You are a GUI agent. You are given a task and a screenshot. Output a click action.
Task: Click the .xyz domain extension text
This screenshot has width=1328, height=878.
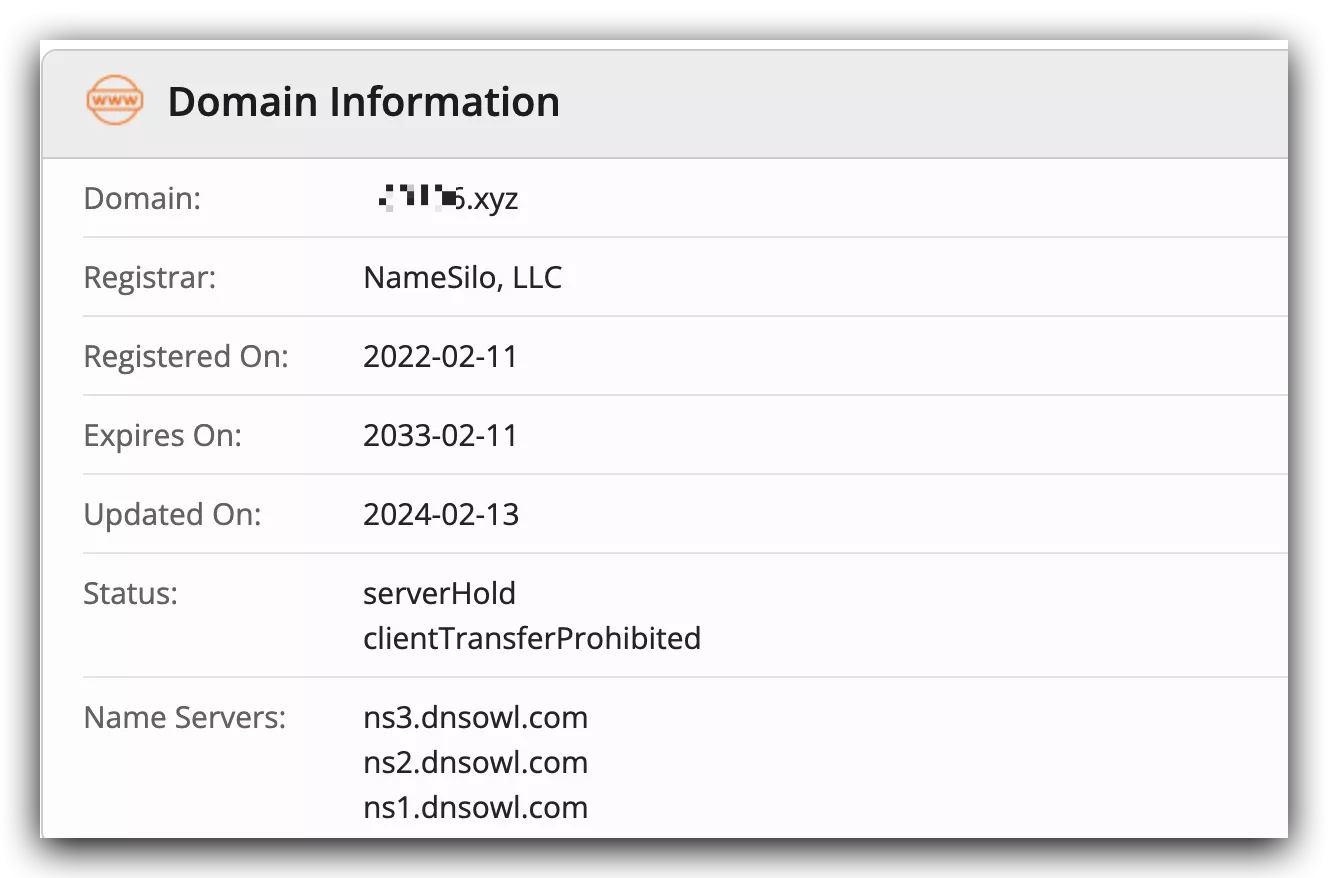[490, 199]
